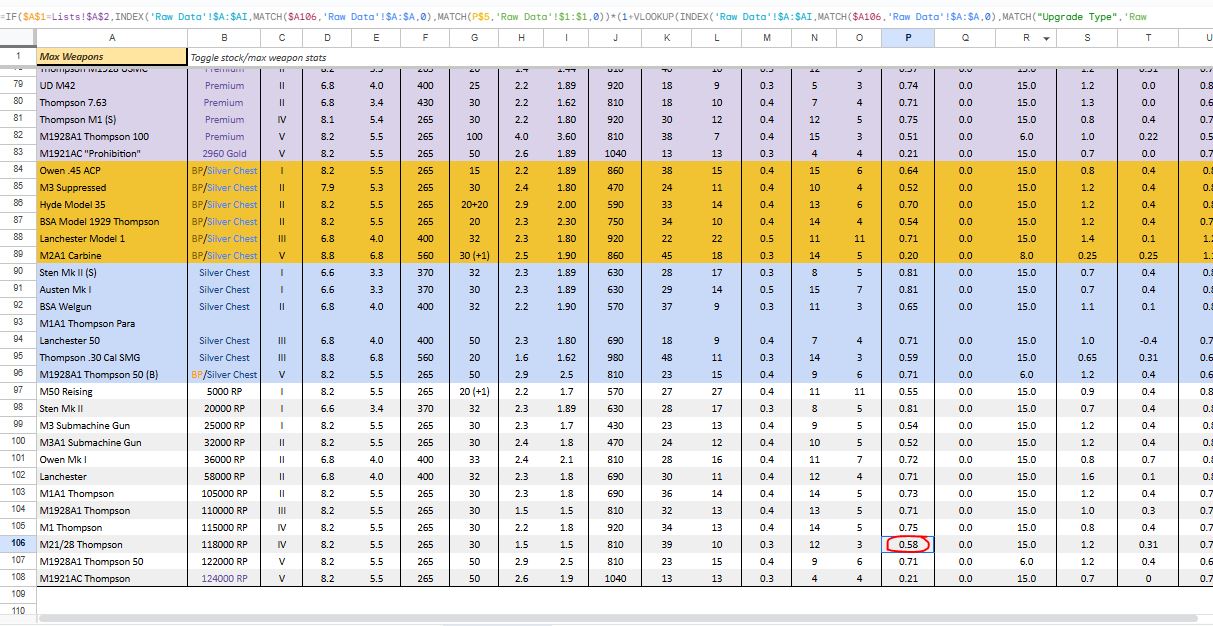The width and height of the screenshot is (1213, 626).
Task: Open the column R dropdown arrow
Action: click(1046, 39)
